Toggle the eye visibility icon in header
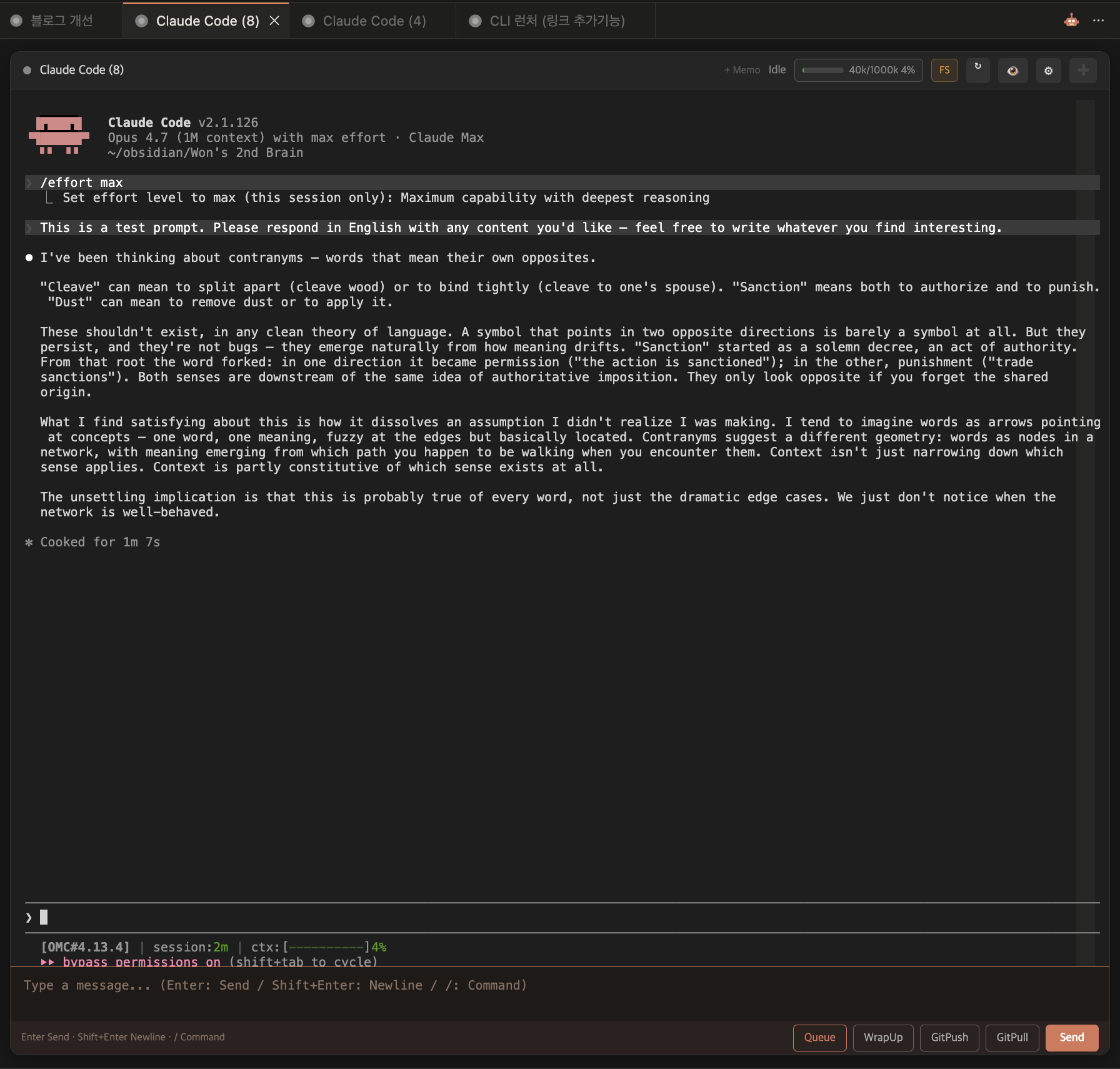 coord(1013,70)
